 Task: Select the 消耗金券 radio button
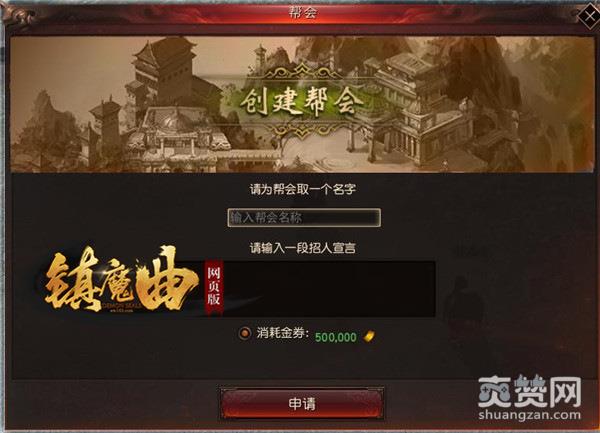pyautogui.click(x=245, y=333)
